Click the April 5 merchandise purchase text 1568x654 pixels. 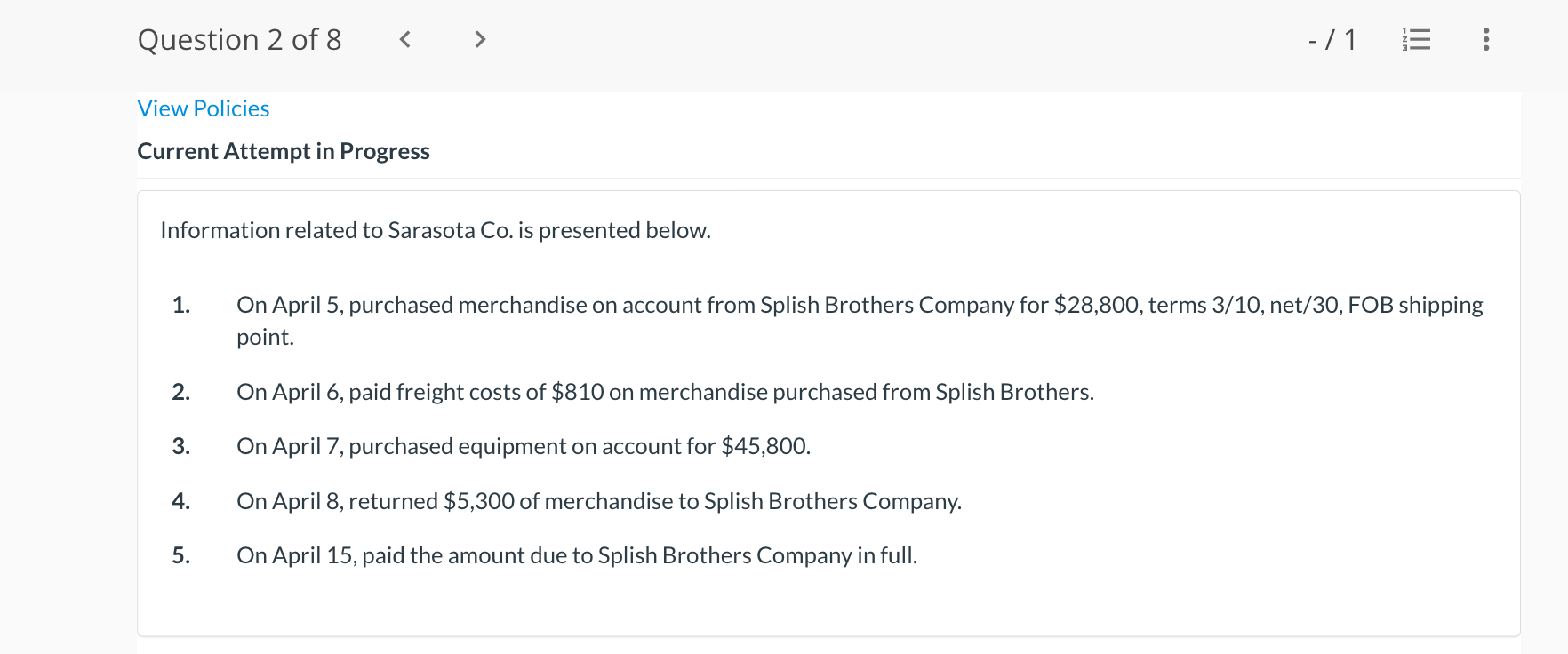coord(859,305)
